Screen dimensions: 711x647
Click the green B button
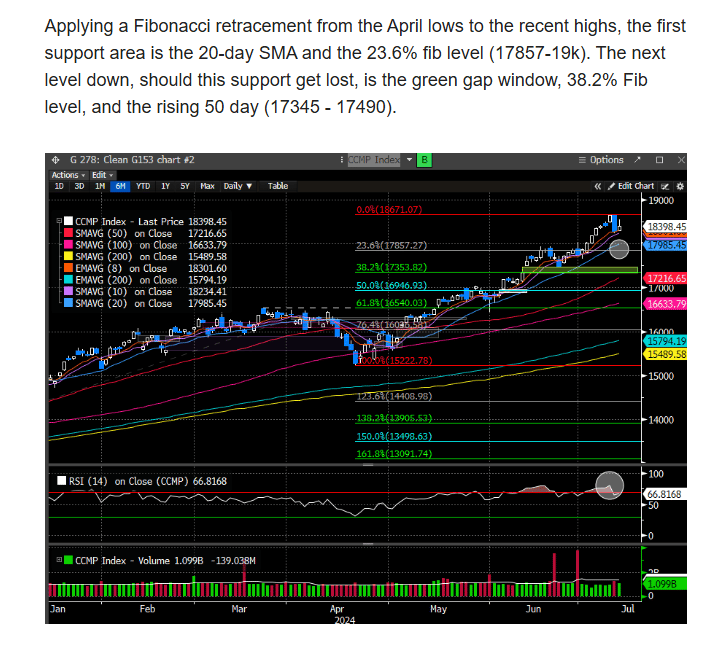(424, 160)
